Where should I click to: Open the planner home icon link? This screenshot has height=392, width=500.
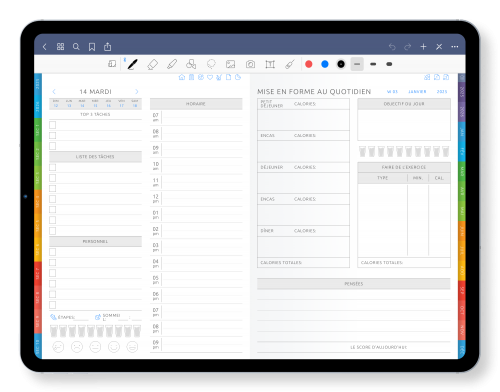[x=182, y=77]
